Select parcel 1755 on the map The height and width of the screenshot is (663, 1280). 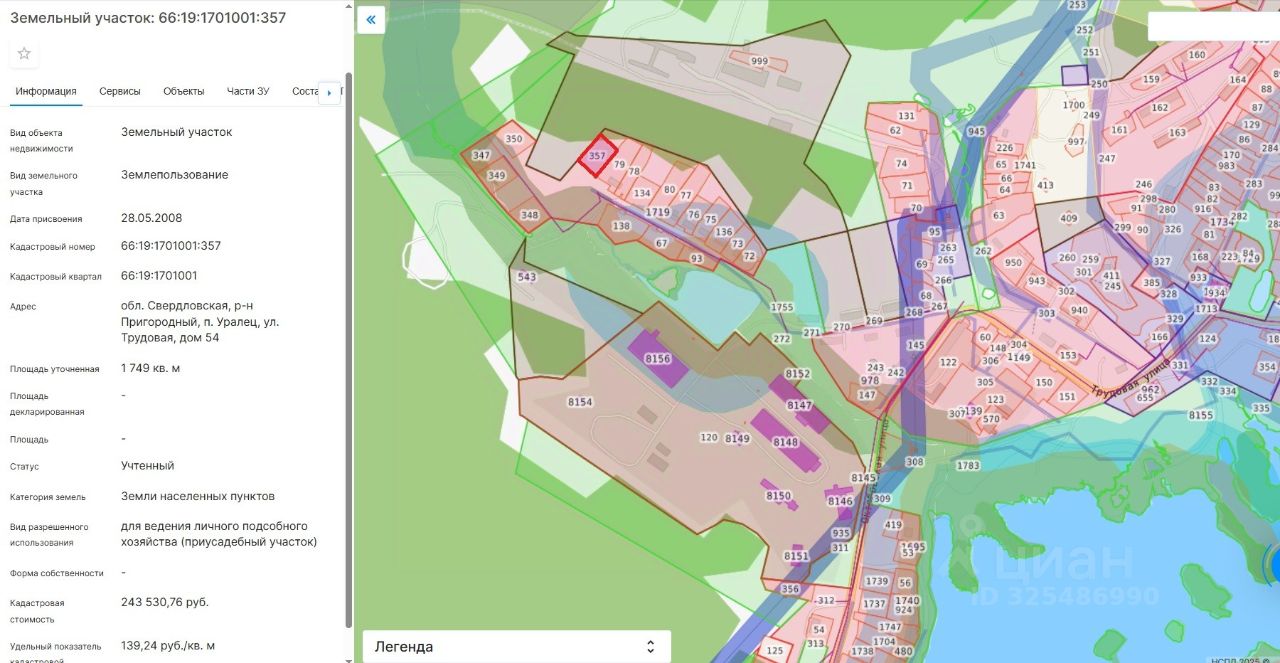tap(782, 307)
